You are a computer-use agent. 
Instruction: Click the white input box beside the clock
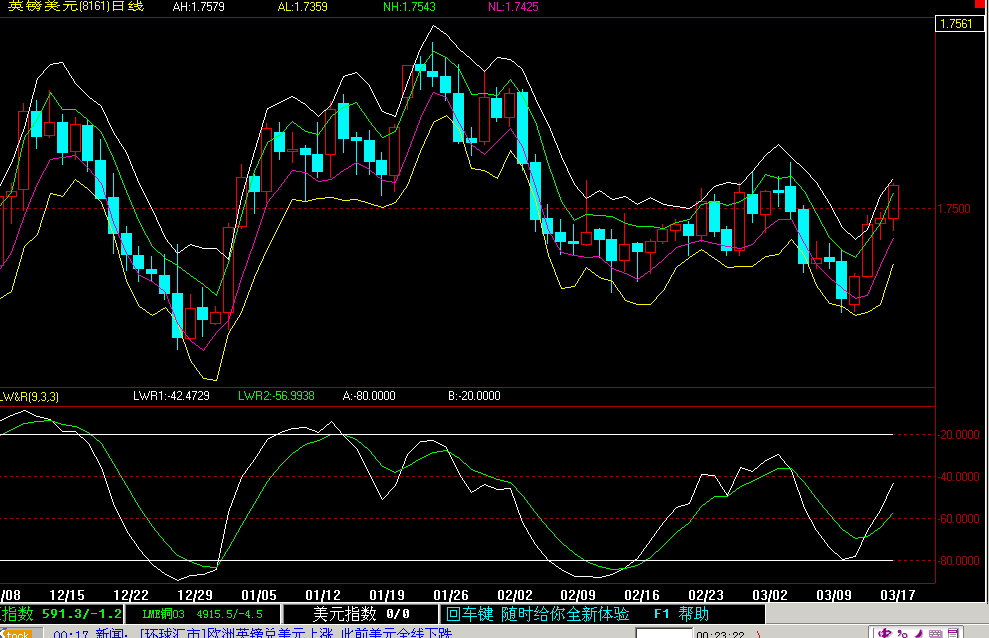pyautogui.click(x=664, y=633)
